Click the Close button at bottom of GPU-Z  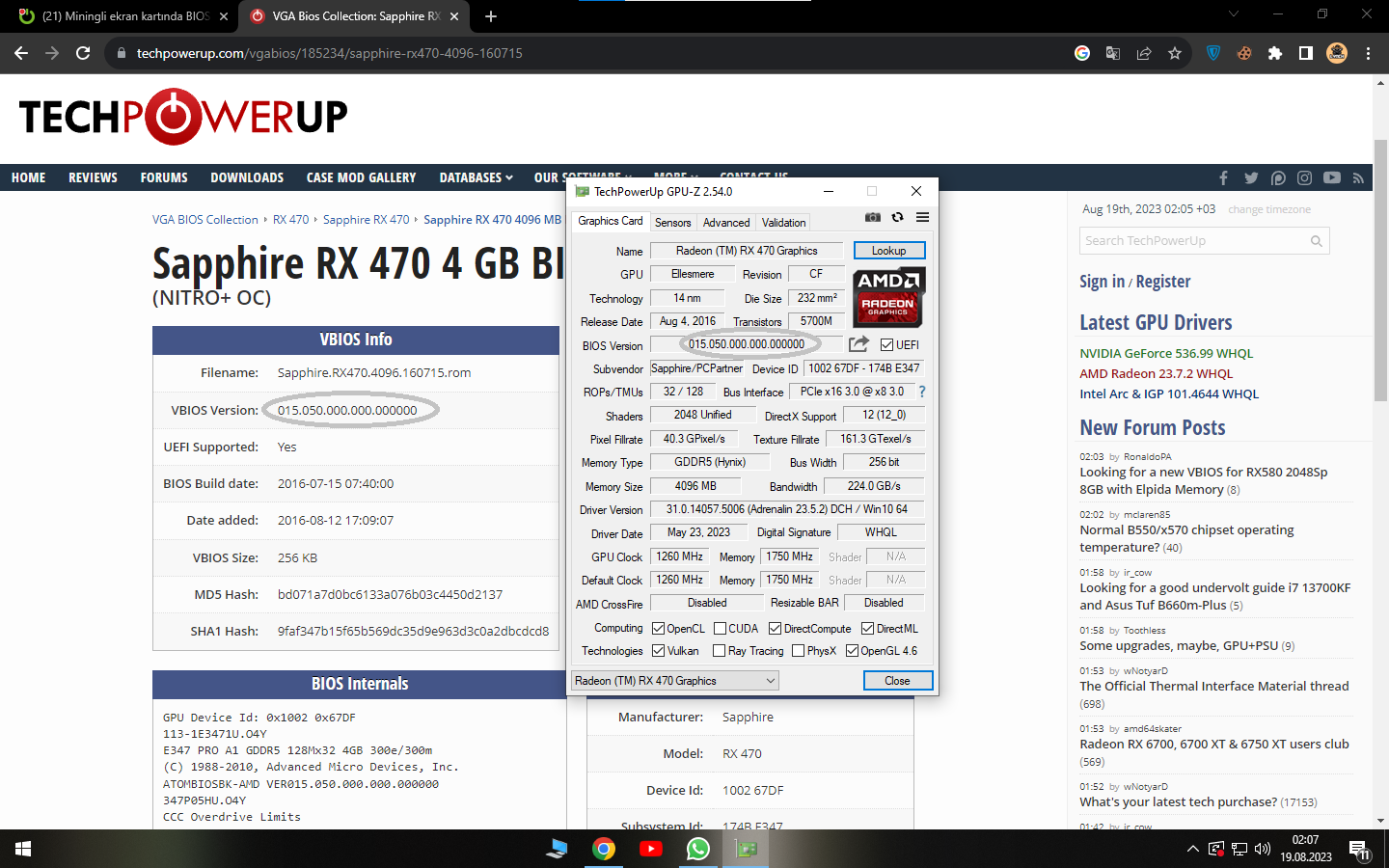(898, 681)
